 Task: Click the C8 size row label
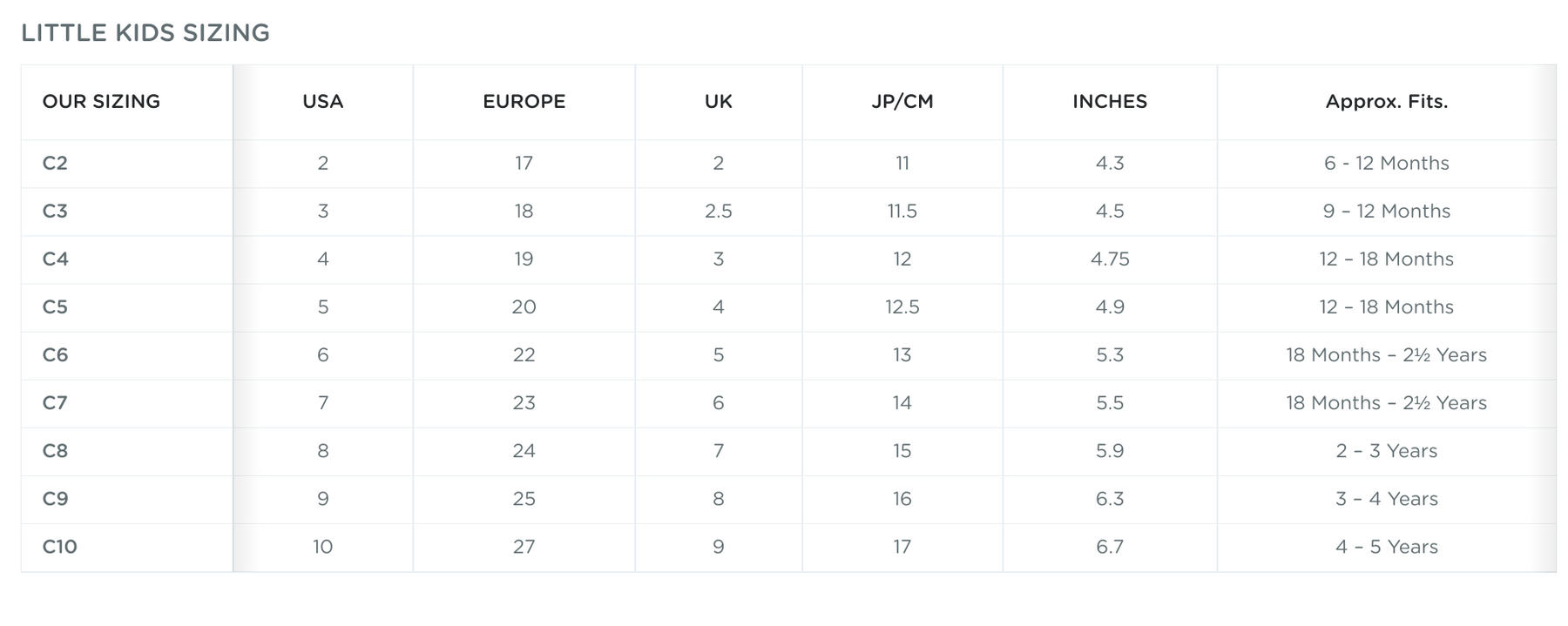[55, 450]
